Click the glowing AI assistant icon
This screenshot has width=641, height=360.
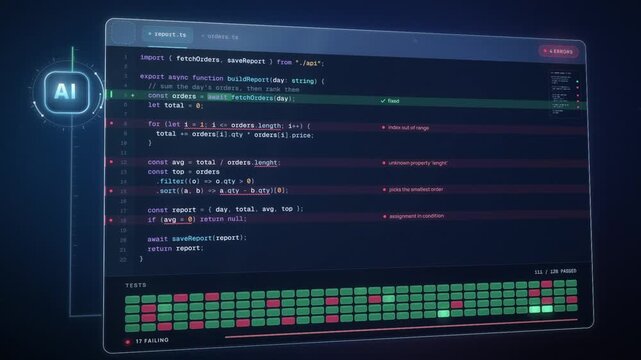[66, 92]
